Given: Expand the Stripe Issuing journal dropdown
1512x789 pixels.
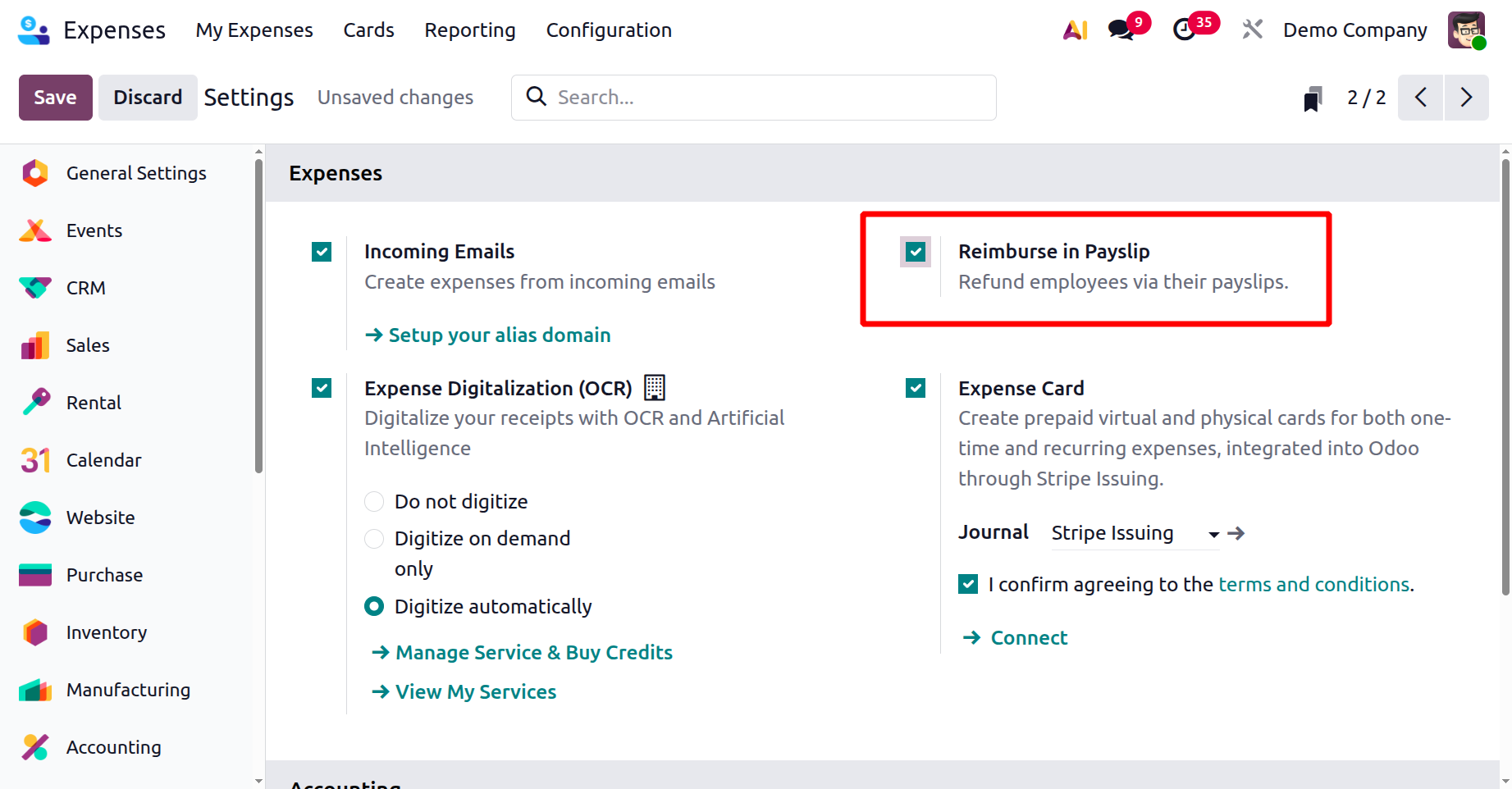Looking at the screenshot, I should coord(1213,534).
